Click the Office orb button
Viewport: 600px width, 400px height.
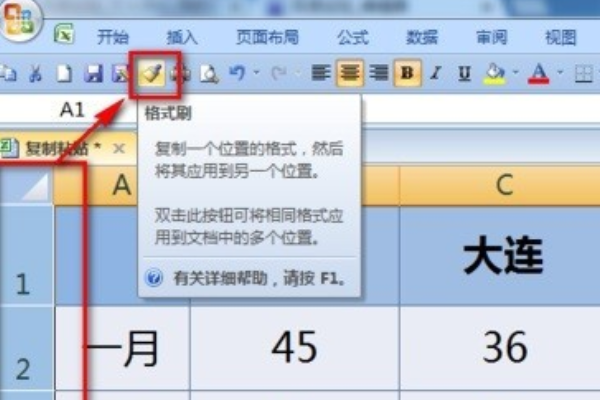pos(21,20)
